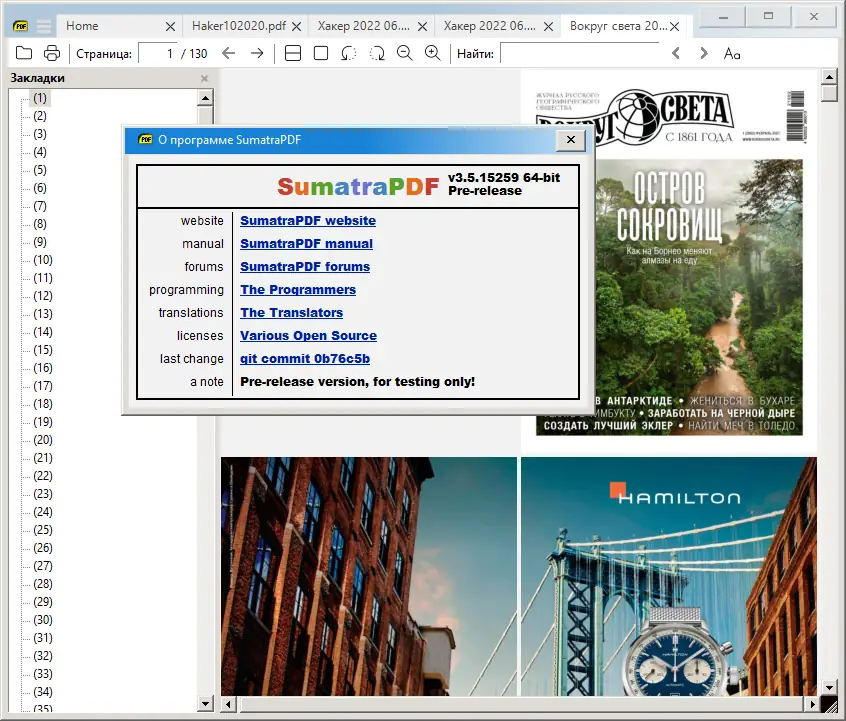Open the SumatraPDF website link
The image size is (846, 721).
click(308, 221)
